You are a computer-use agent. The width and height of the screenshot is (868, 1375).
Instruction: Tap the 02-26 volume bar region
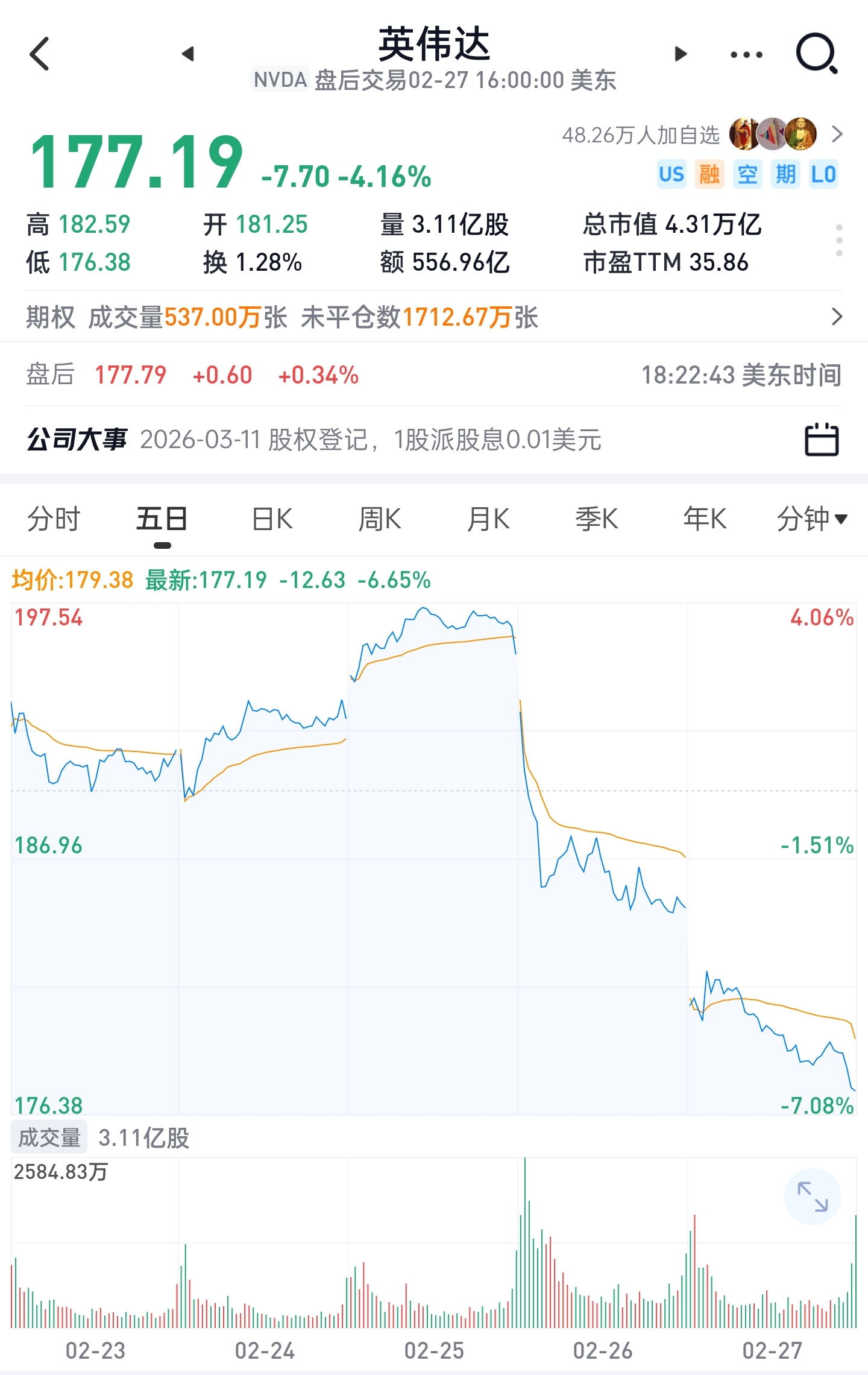(603, 1242)
